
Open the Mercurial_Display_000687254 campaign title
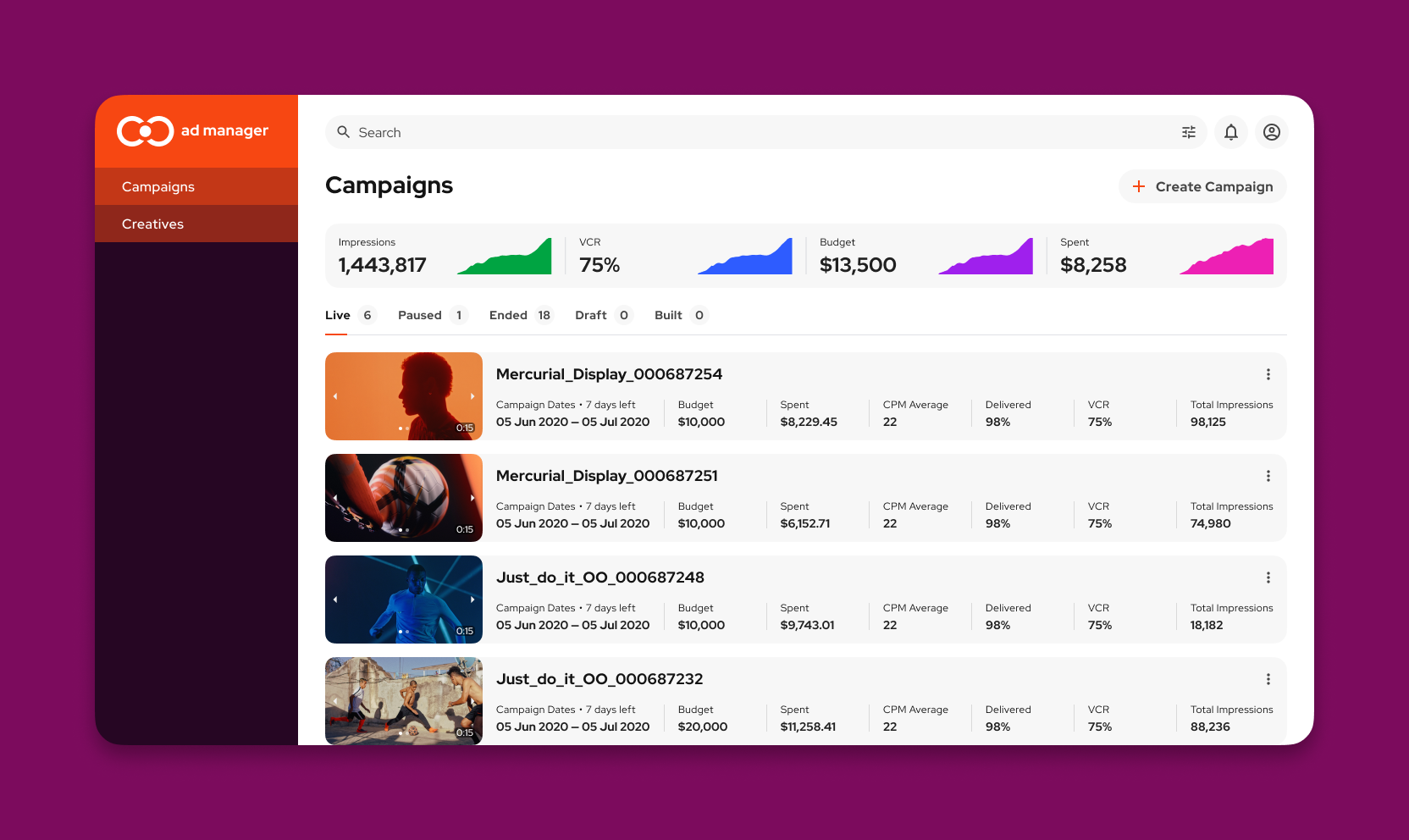pos(609,374)
